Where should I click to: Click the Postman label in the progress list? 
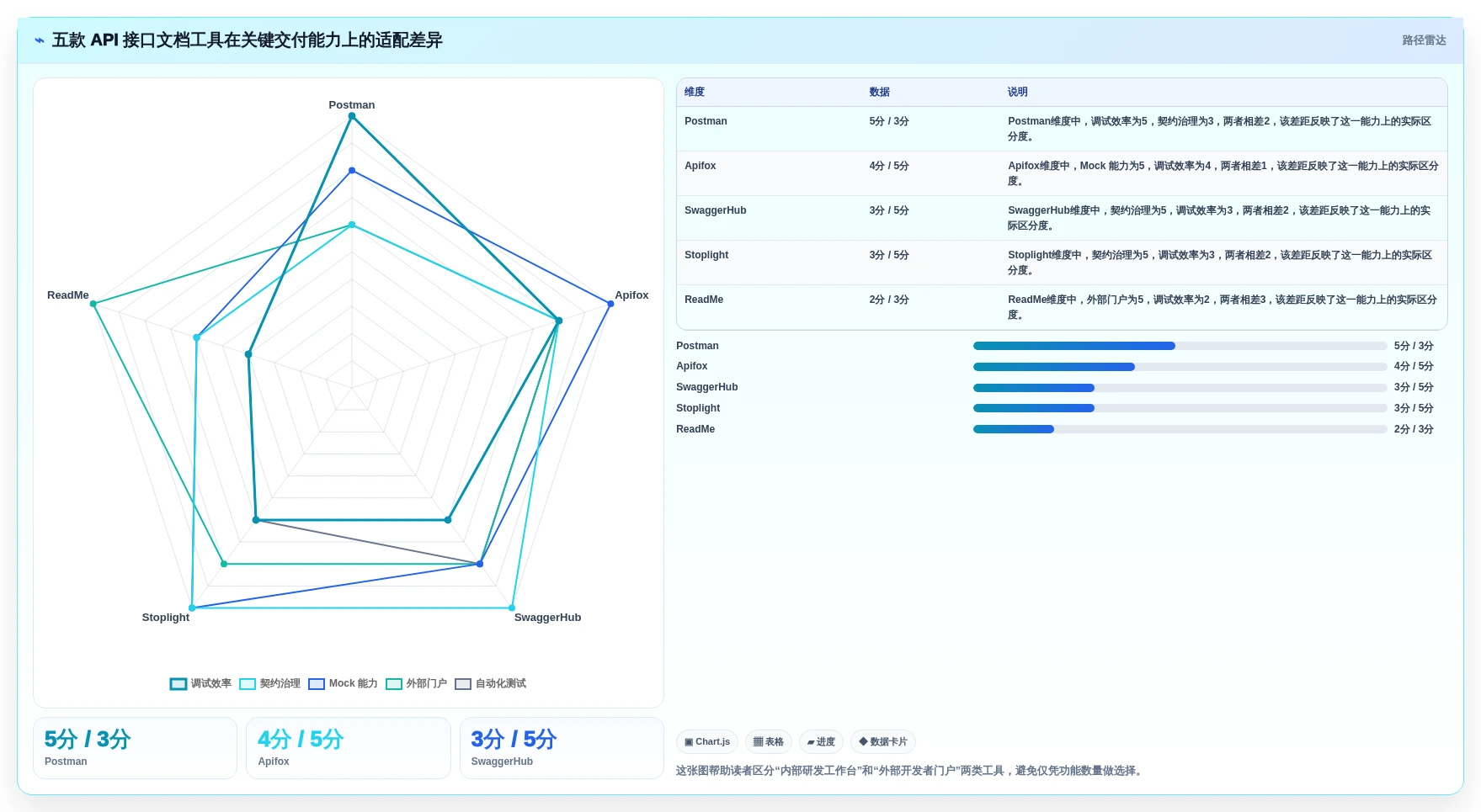(697, 346)
